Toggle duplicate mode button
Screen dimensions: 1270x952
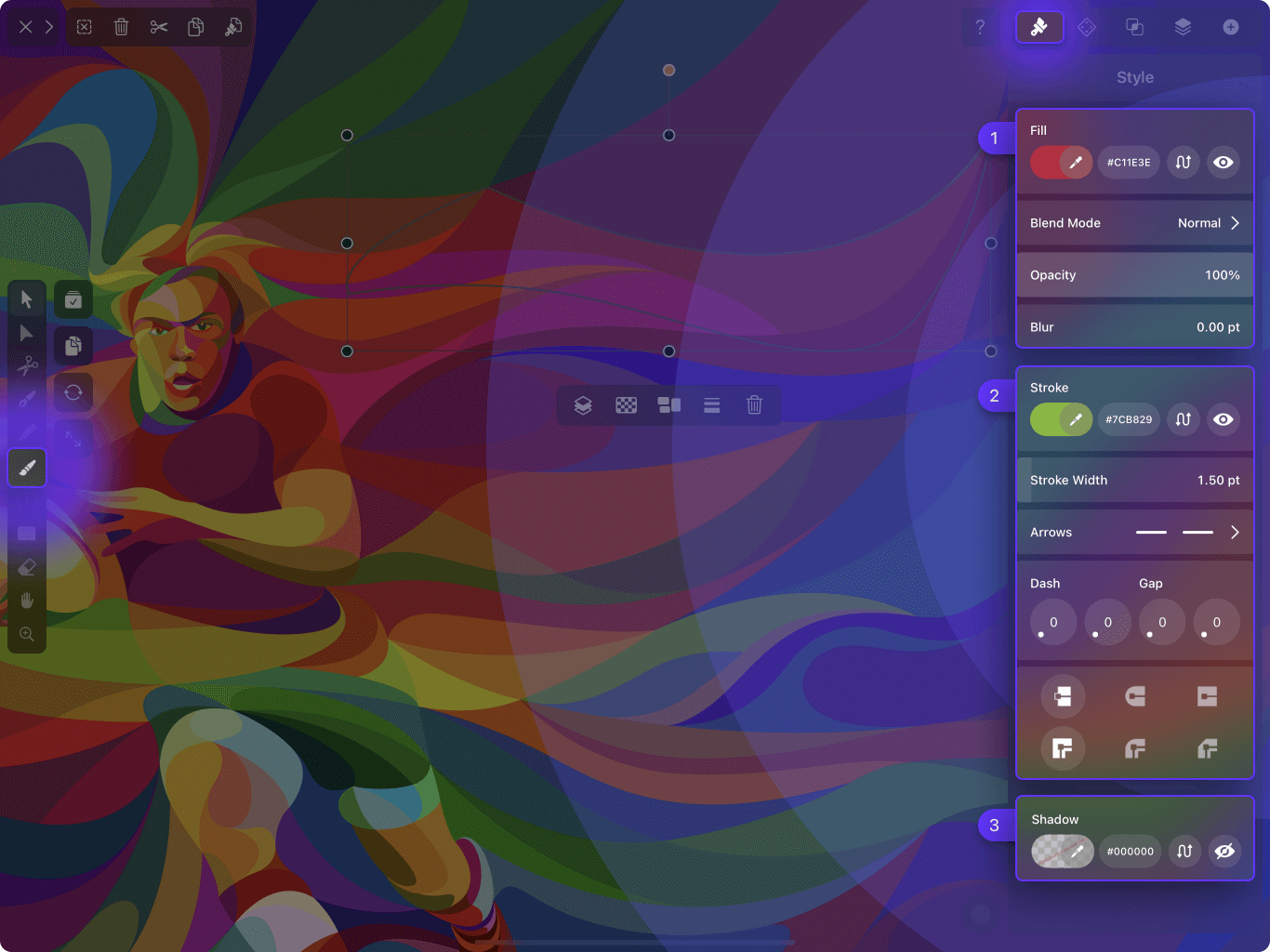tap(73, 346)
